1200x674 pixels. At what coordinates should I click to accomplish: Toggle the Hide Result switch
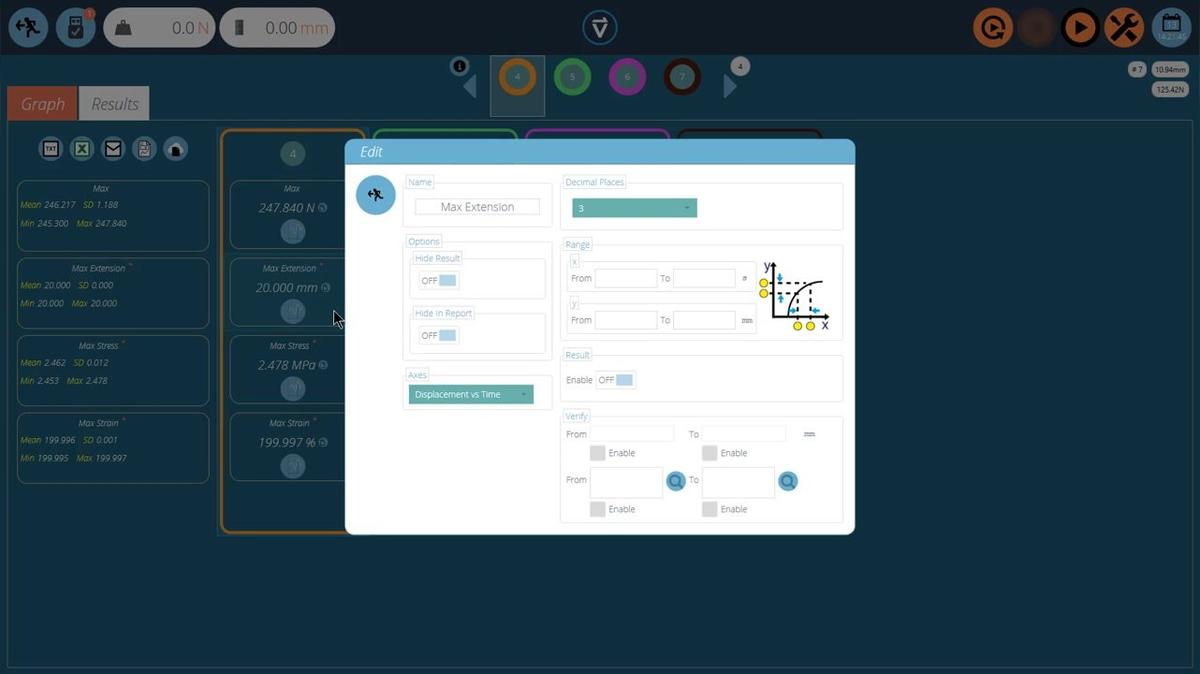pos(439,281)
